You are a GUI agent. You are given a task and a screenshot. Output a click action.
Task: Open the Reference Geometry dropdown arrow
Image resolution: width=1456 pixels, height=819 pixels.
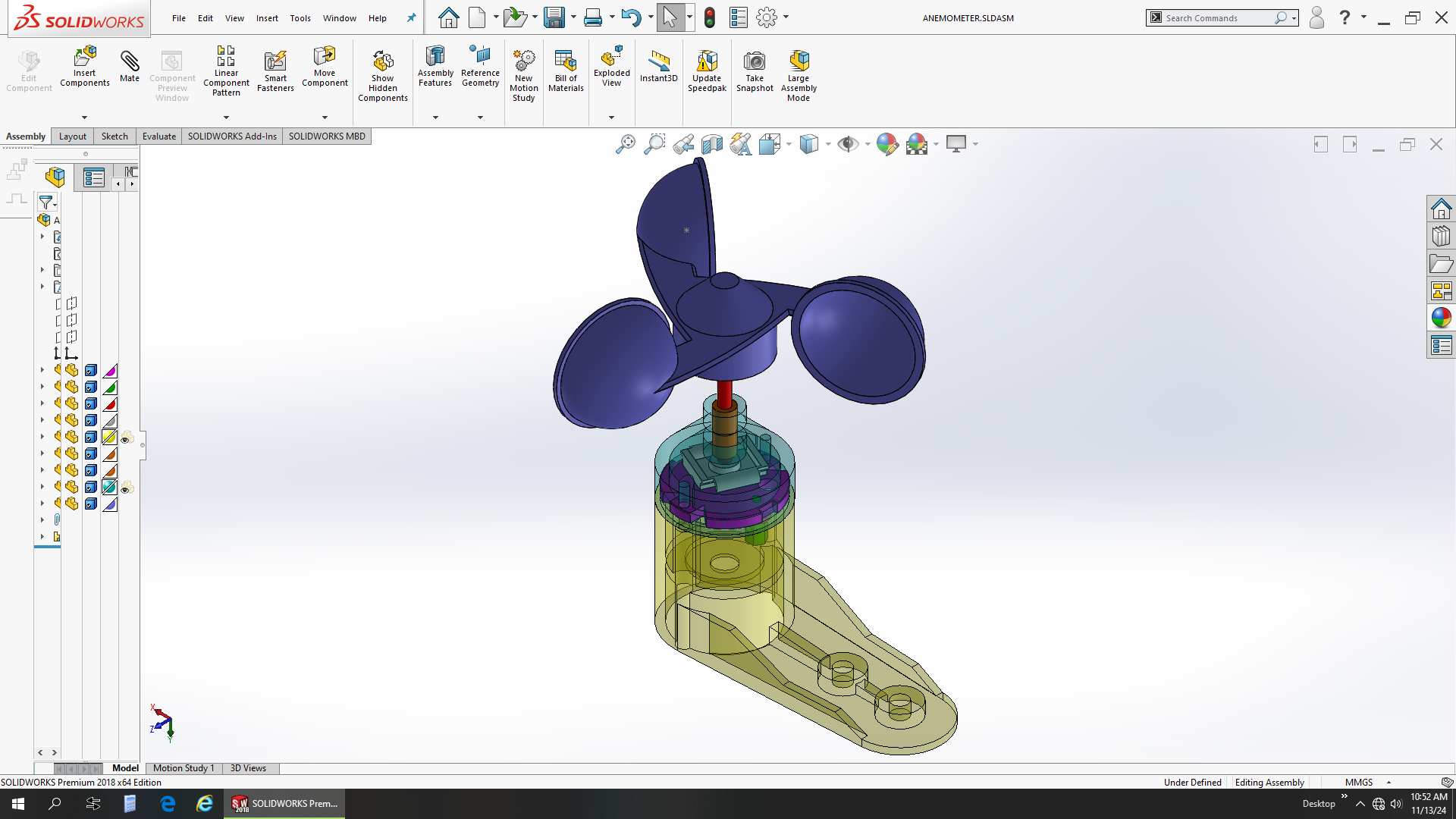[480, 118]
